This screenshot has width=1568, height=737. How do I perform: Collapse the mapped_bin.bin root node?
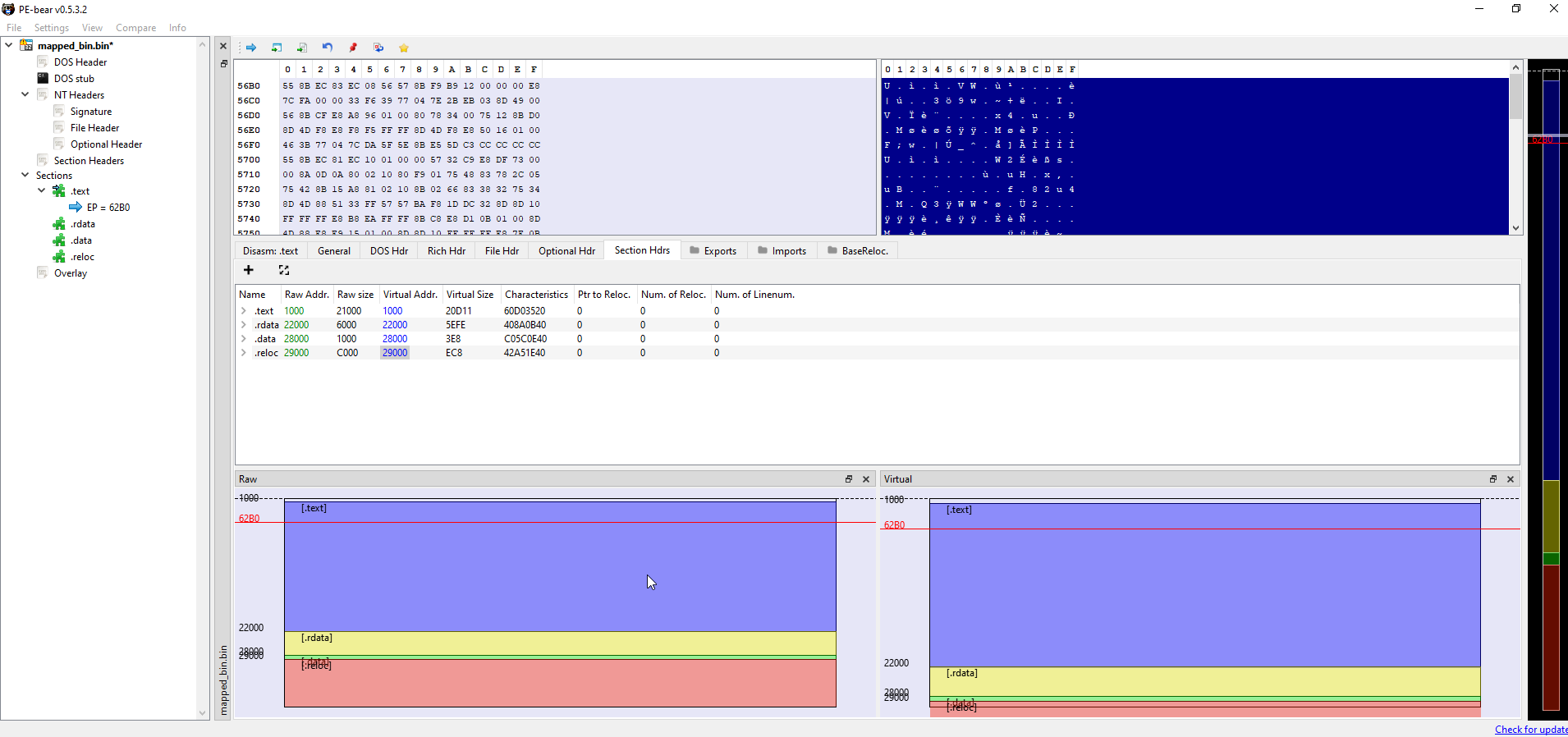coord(9,44)
